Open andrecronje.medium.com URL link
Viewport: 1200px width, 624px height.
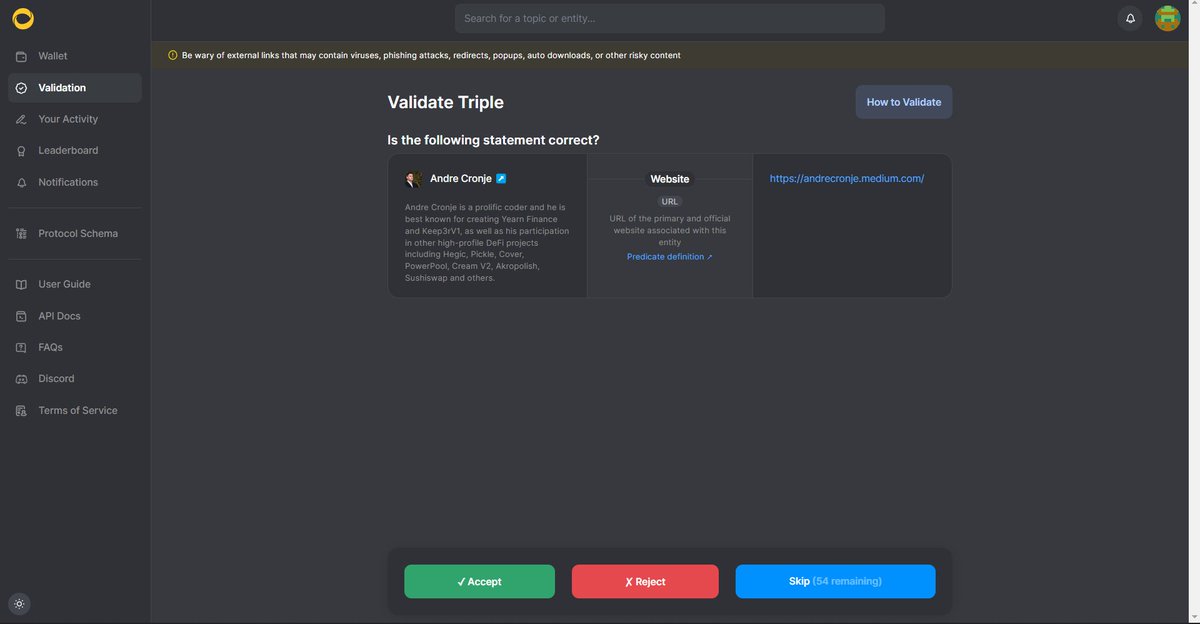847,179
